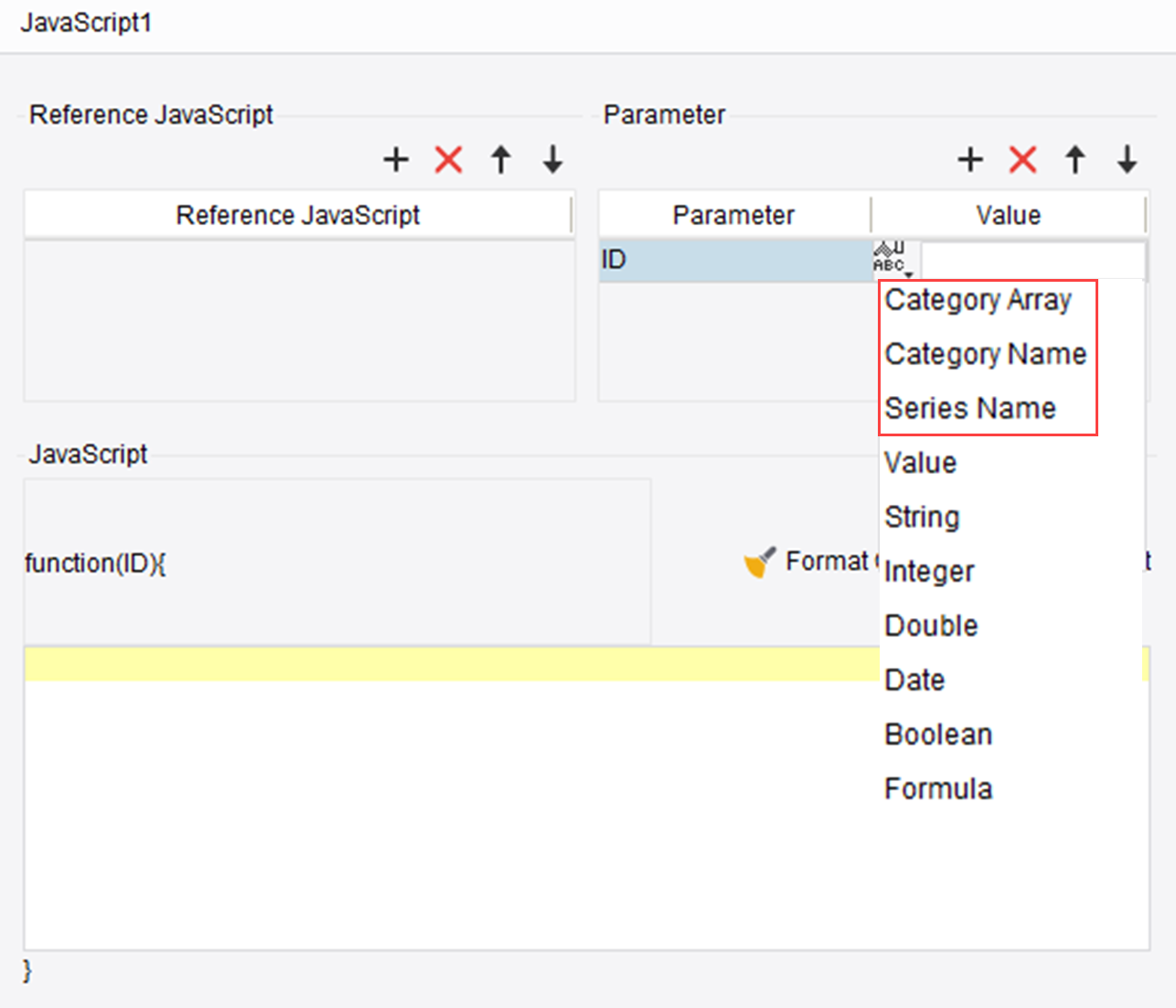Image resolution: width=1176 pixels, height=1008 pixels.
Task: Move the ID parameter up
Action: click(x=1074, y=159)
